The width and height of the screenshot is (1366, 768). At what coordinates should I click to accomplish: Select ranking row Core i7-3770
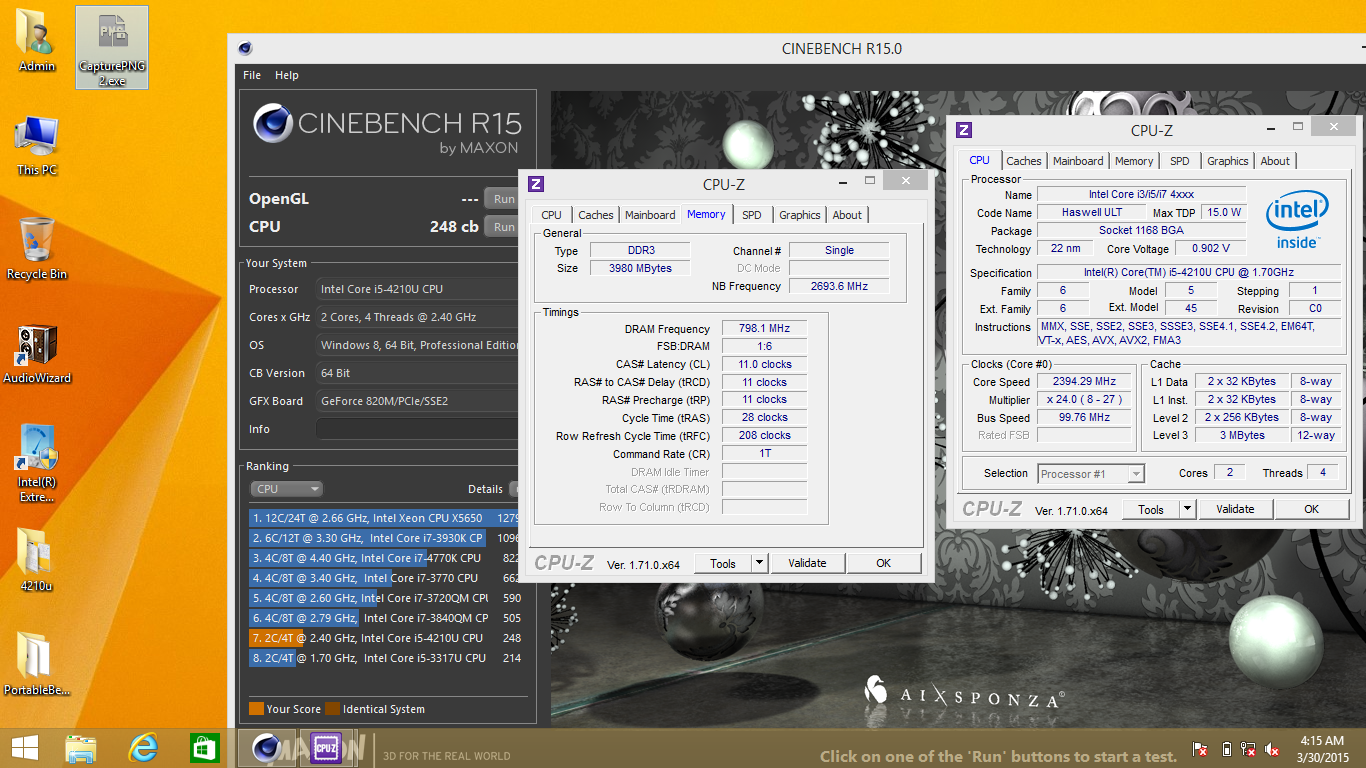(385, 578)
